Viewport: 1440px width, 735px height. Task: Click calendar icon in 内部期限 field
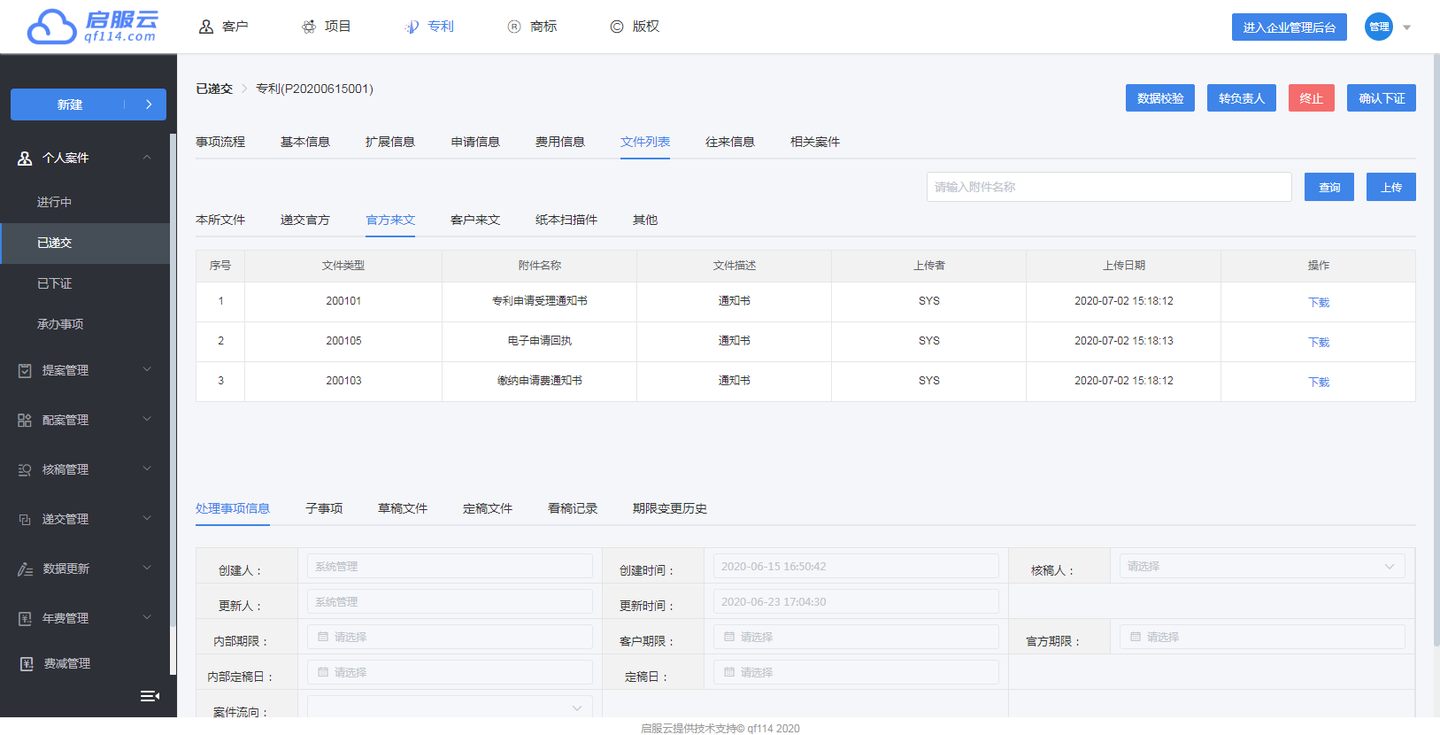(323, 636)
